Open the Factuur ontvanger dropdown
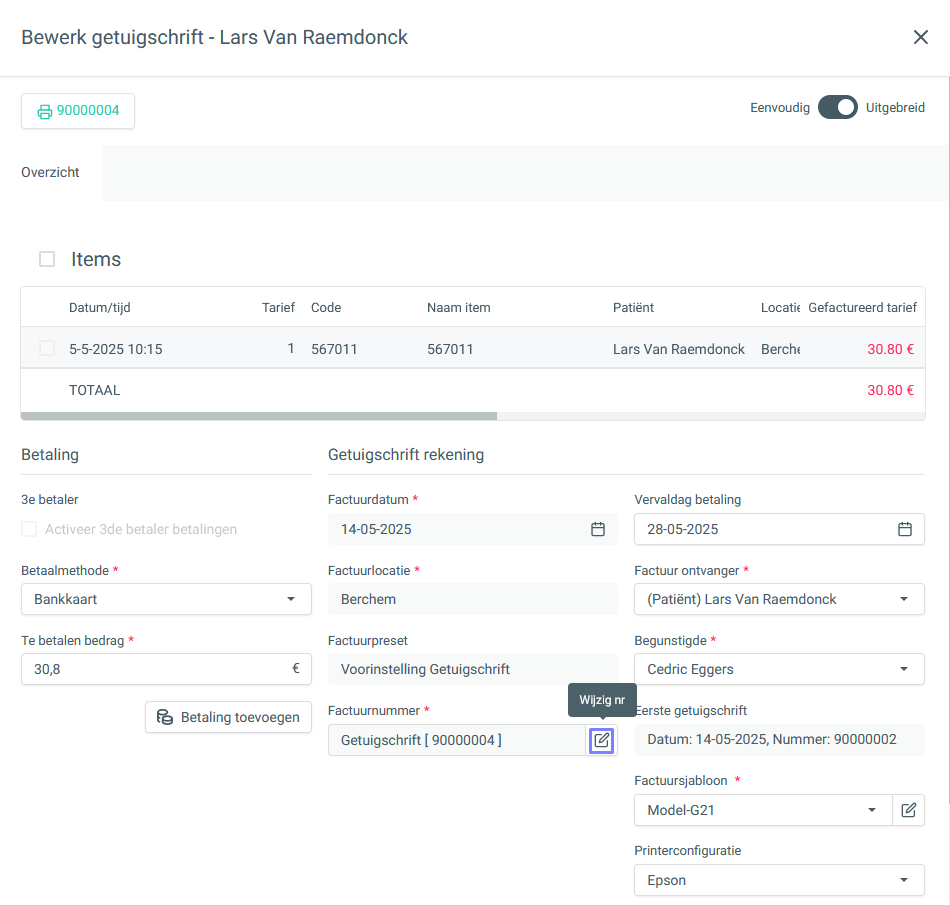 pyautogui.click(x=904, y=599)
